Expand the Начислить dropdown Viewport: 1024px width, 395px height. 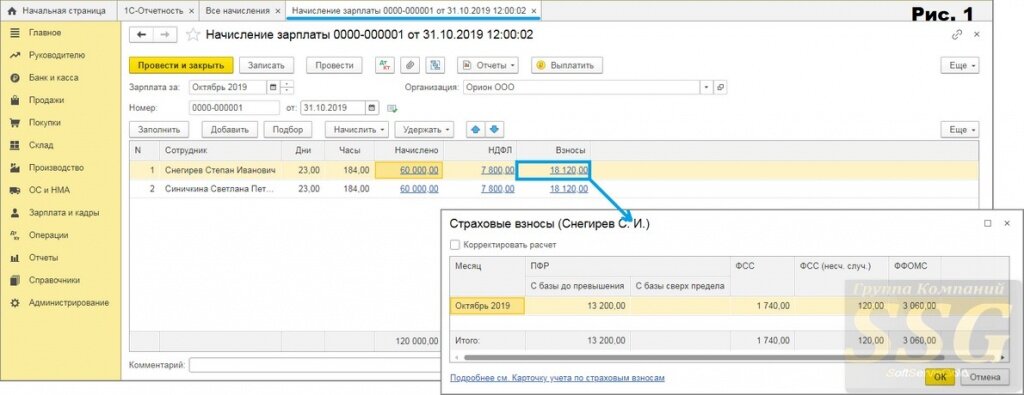(x=357, y=129)
